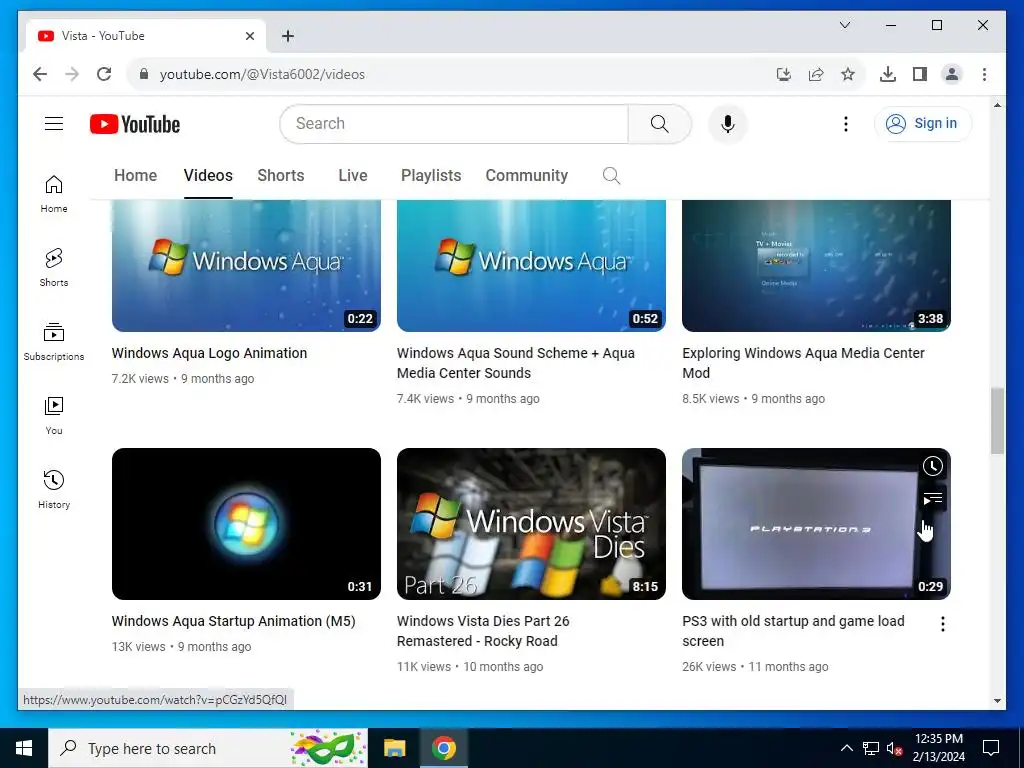Open Windows Vista Dies Part 26 thumbnail
Viewport: 1024px width, 768px height.
(x=531, y=524)
